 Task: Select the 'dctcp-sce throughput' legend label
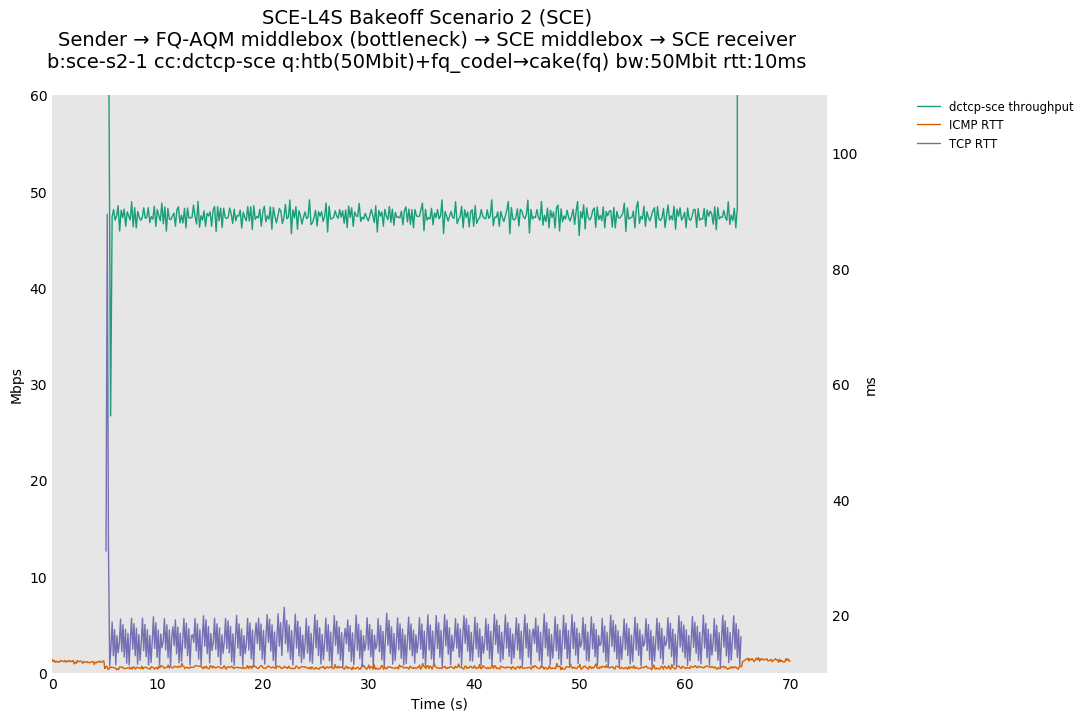tap(1010, 107)
